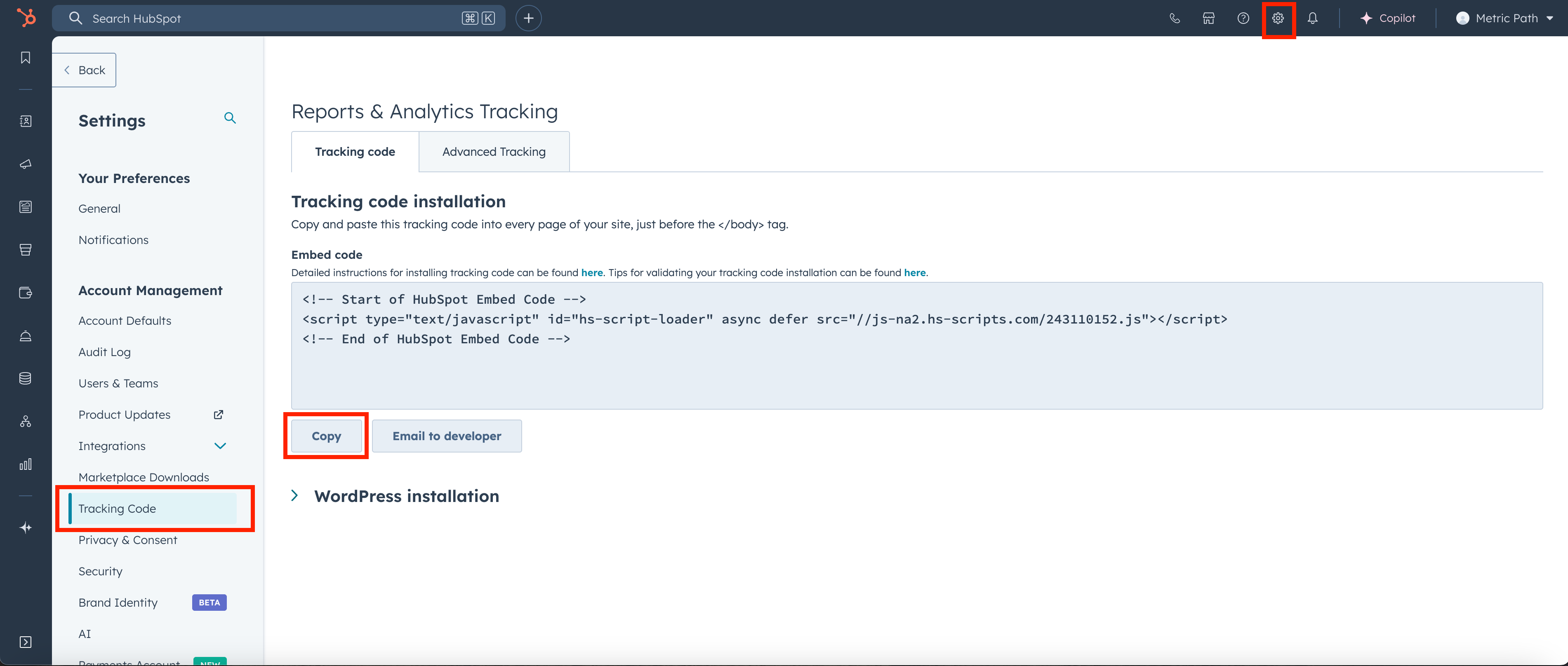The height and width of the screenshot is (666, 1568).
Task: Open Copilot in the top bar
Action: pos(1388,18)
